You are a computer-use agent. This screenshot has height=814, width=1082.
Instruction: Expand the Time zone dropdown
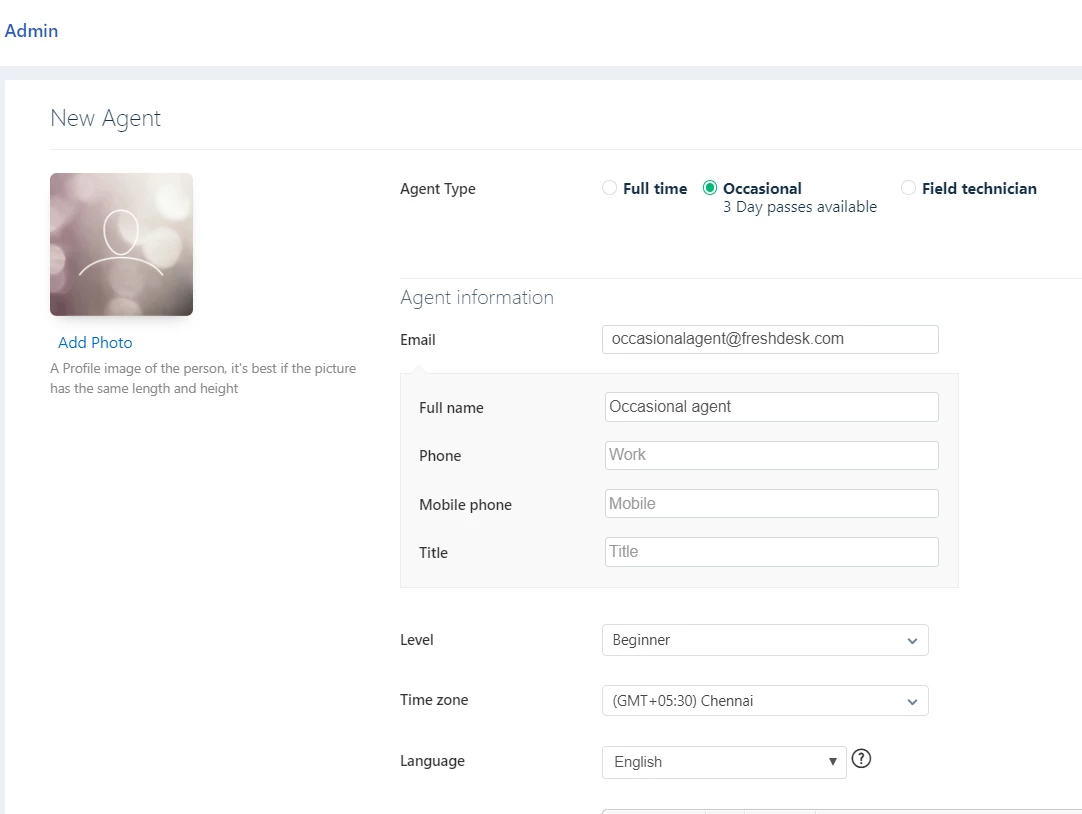[765, 701]
